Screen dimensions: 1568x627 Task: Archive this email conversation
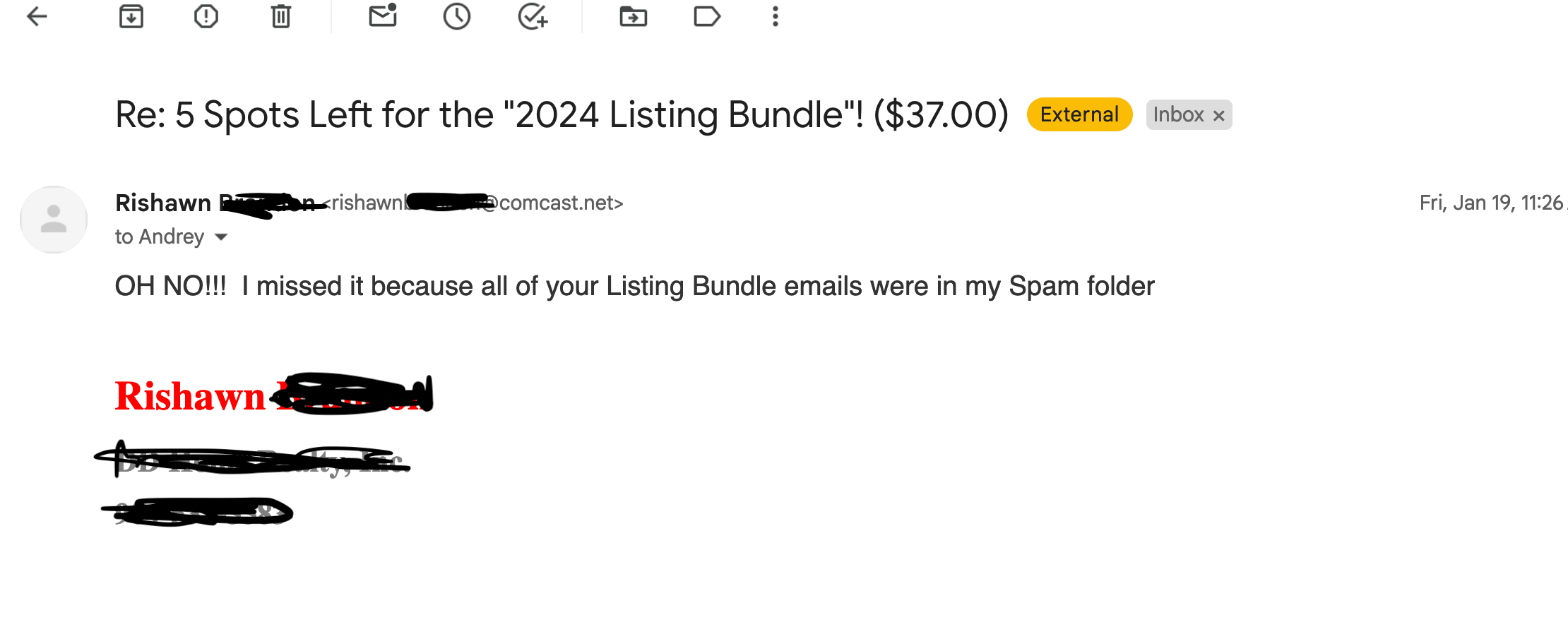point(131,16)
